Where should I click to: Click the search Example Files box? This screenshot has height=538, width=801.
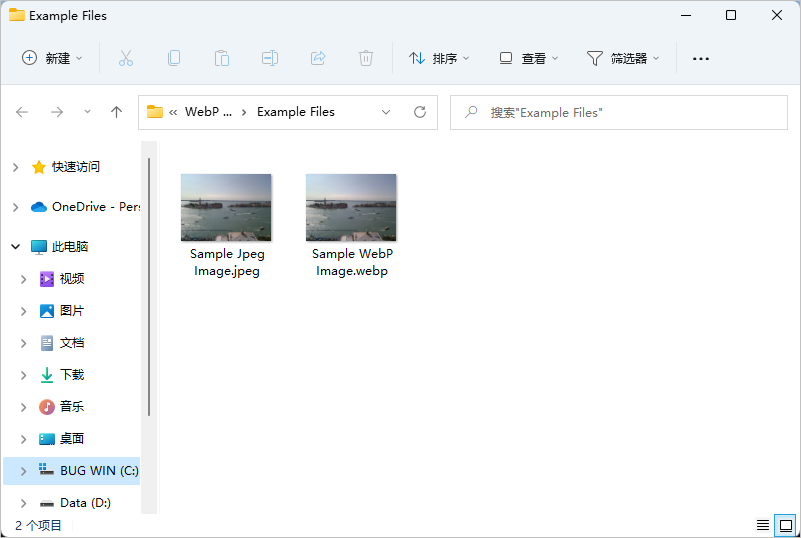pos(620,112)
